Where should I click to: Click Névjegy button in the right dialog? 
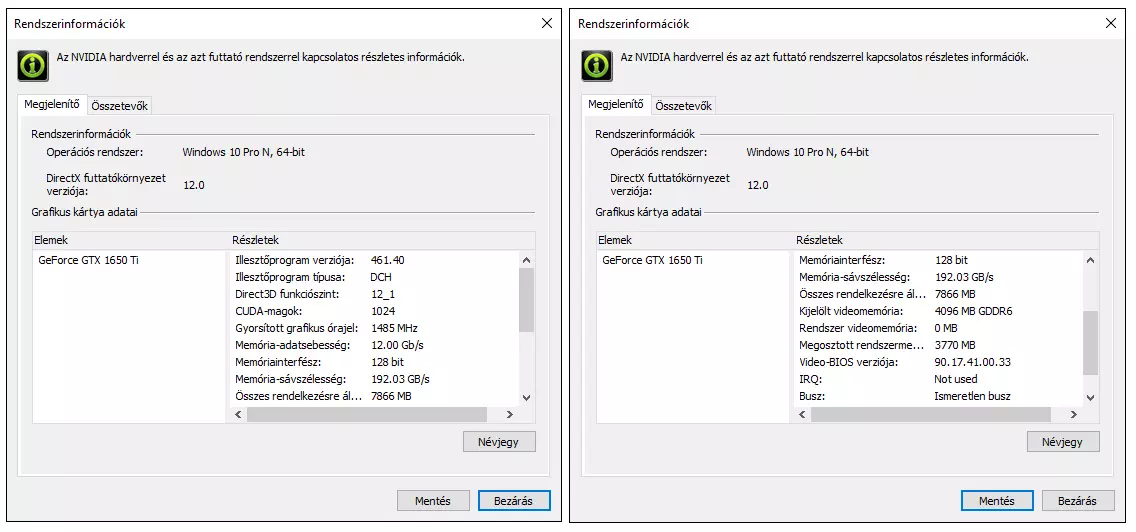coord(1063,441)
